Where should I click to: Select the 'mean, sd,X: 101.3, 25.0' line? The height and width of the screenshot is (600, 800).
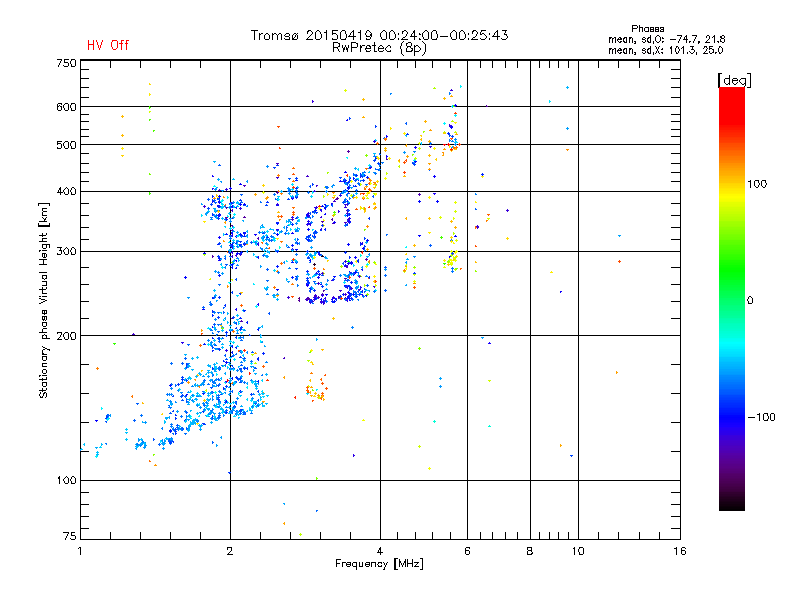tap(665, 51)
